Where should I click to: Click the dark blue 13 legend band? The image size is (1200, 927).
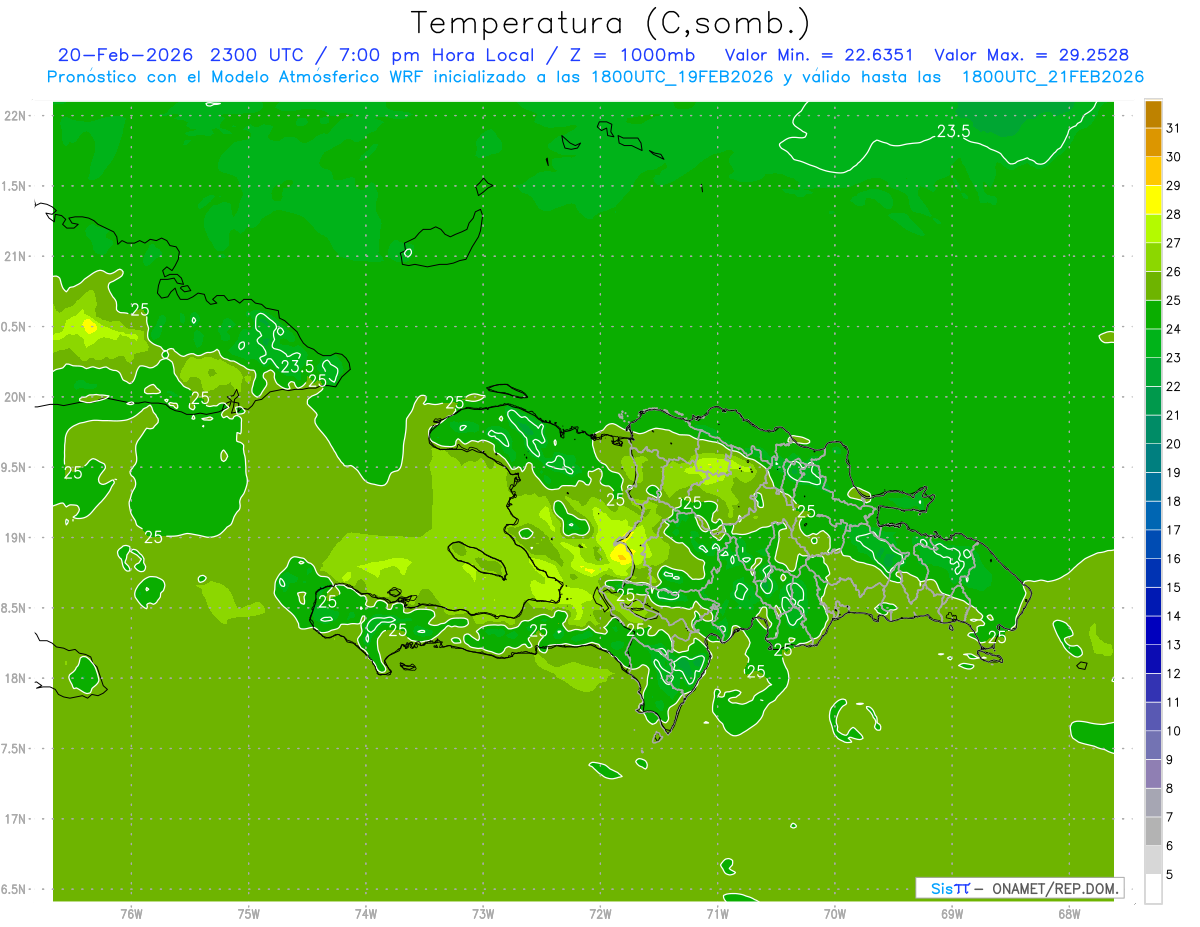pyautogui.click(x=1153, y=631)
